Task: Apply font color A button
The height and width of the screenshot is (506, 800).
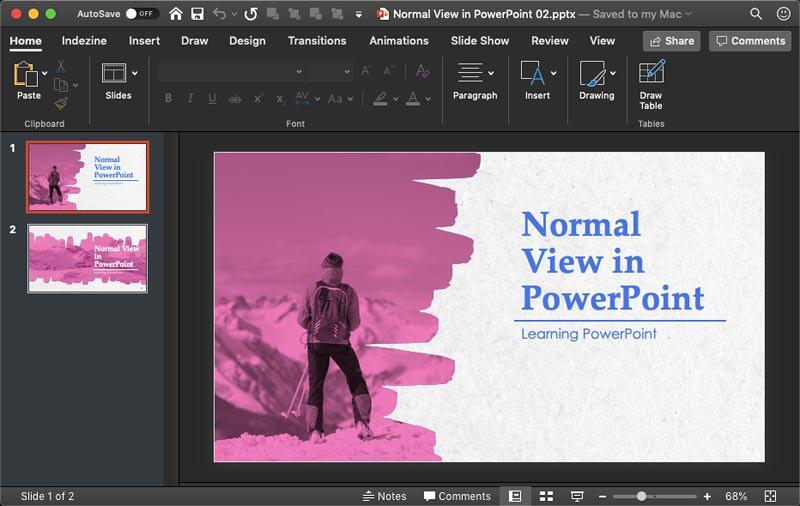Action: (x=413, y=98)
